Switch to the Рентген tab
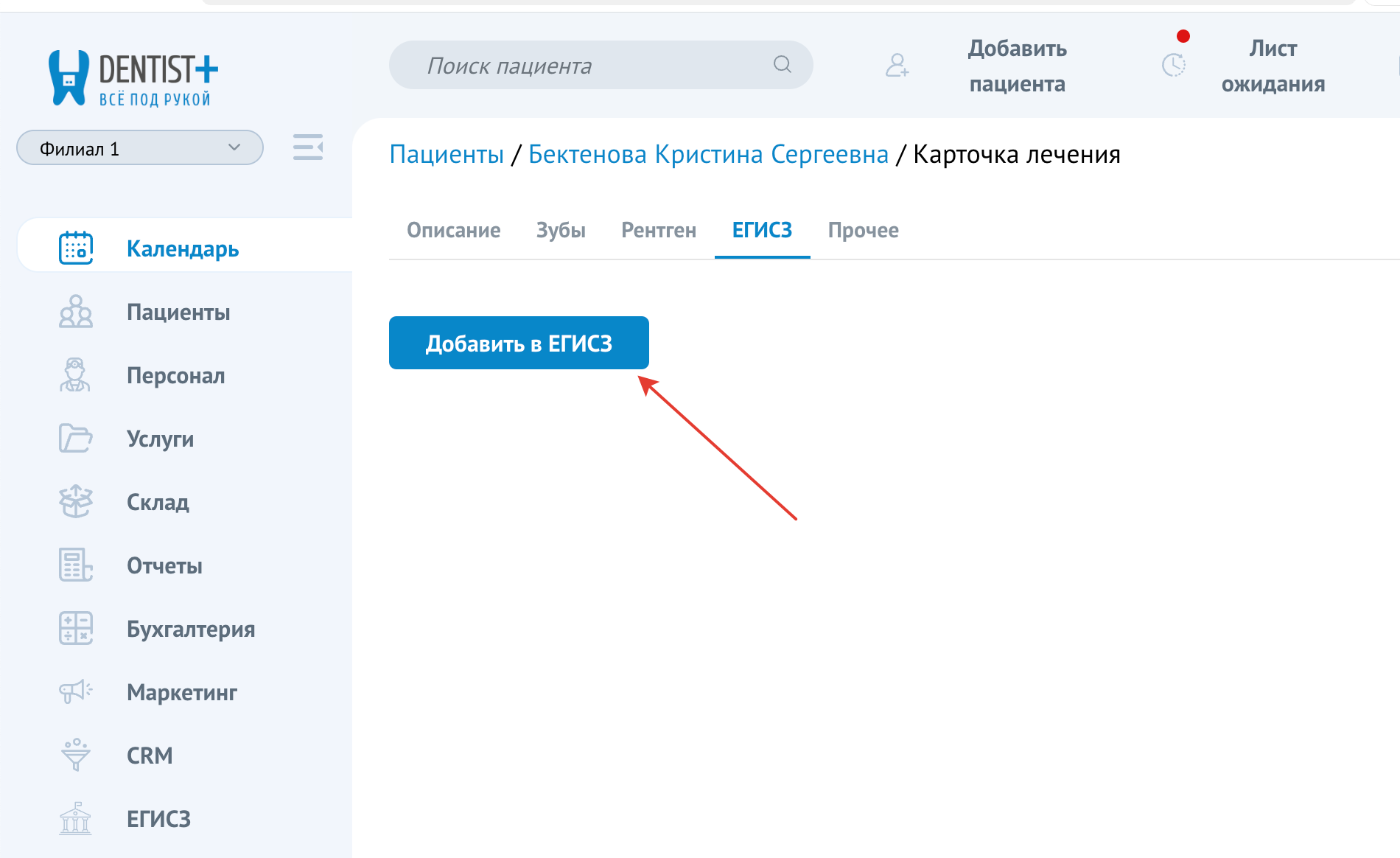Screen dimensions: 1400x858 [659, 231]
